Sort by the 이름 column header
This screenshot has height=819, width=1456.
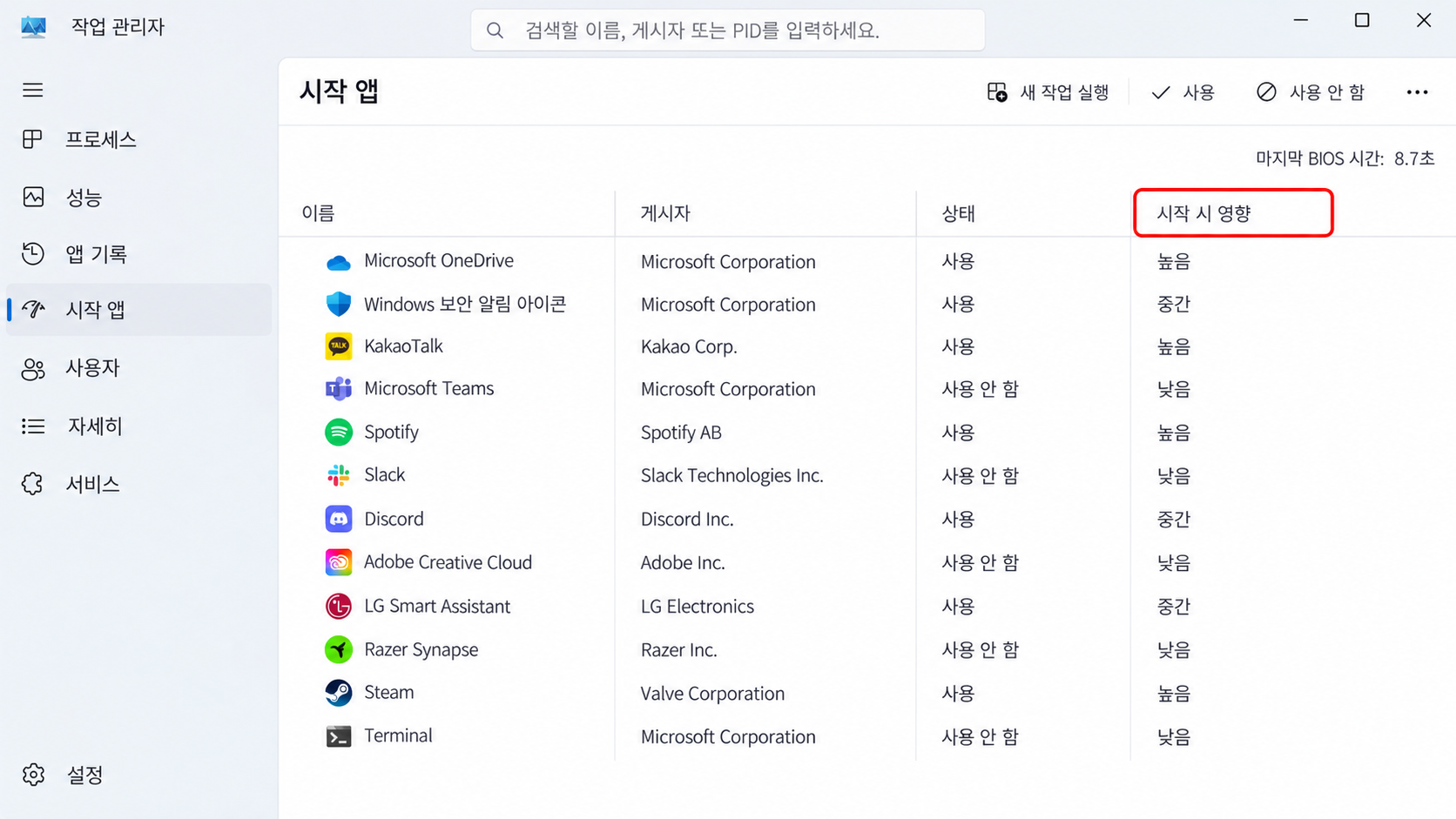[318, 213]
